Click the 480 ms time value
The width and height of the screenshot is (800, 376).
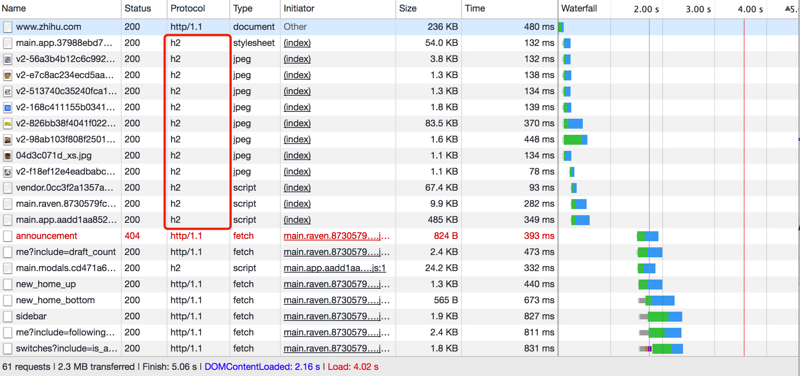pyautogui.click(x=539, y=27)
